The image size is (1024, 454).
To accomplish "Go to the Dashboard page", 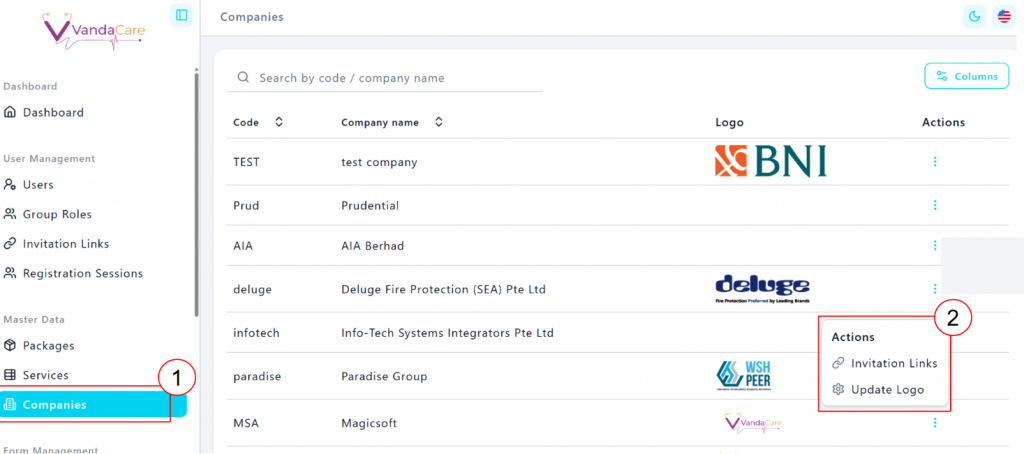I will click(53, 112).
